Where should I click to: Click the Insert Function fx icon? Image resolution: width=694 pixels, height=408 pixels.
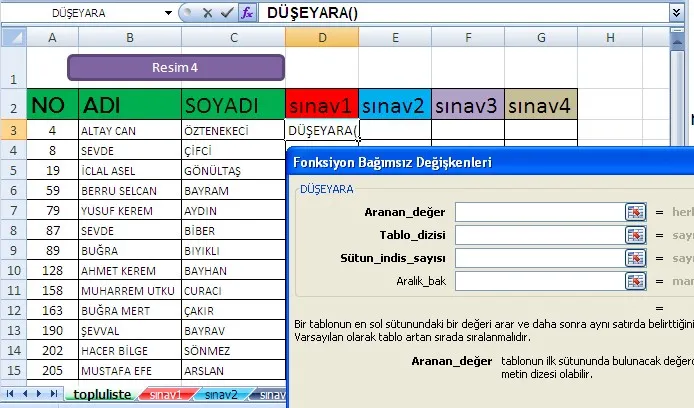pyautogui.click(x=247, y=14)
